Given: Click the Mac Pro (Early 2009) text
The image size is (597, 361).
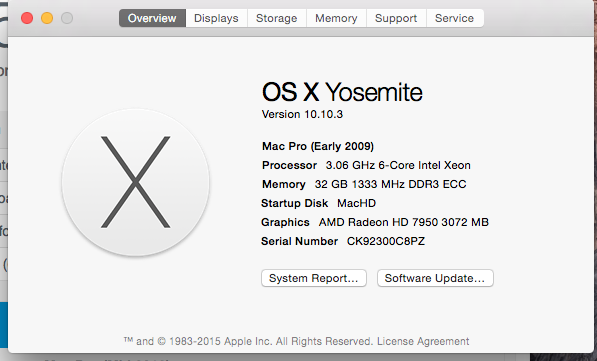Looking at the screenshot, I should click(318, 146).
